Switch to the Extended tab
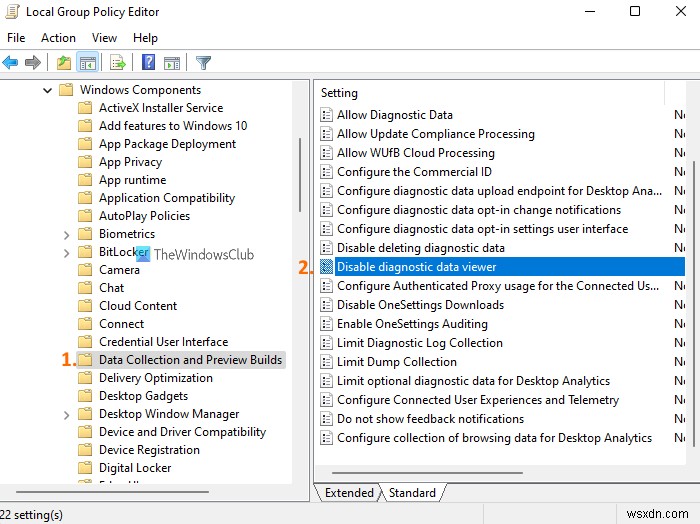 [x=348, y=492]
